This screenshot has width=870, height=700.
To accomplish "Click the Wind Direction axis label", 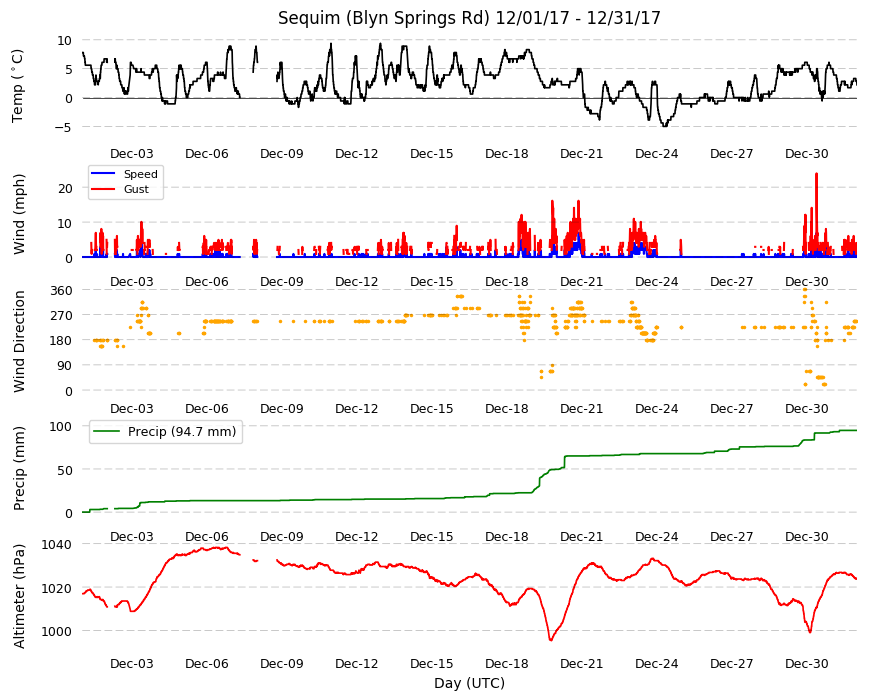I will (19, 341).
